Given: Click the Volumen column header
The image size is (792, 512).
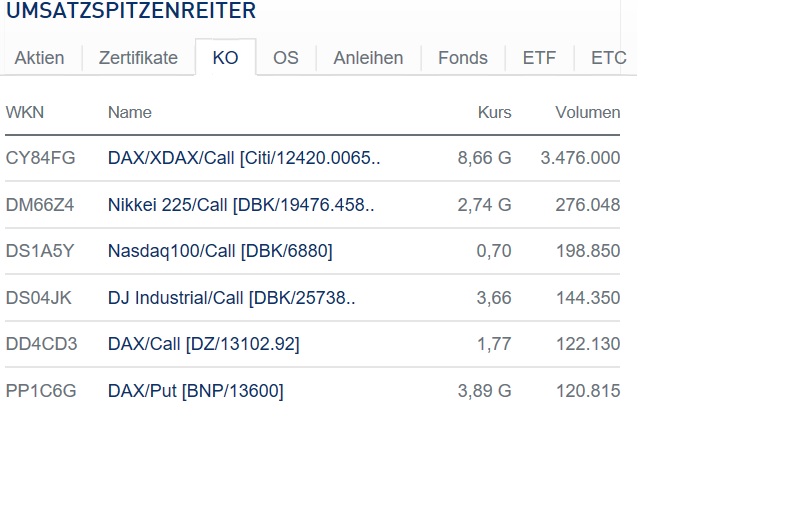Looking at the screenshot, I should click(587, 113).
